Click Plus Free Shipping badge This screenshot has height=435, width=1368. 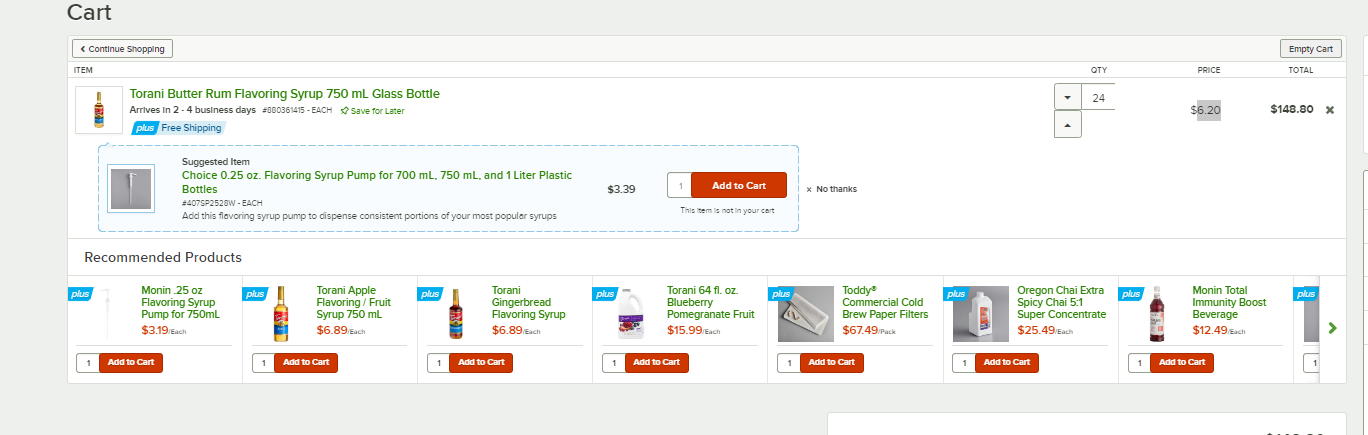coord(178,128)
